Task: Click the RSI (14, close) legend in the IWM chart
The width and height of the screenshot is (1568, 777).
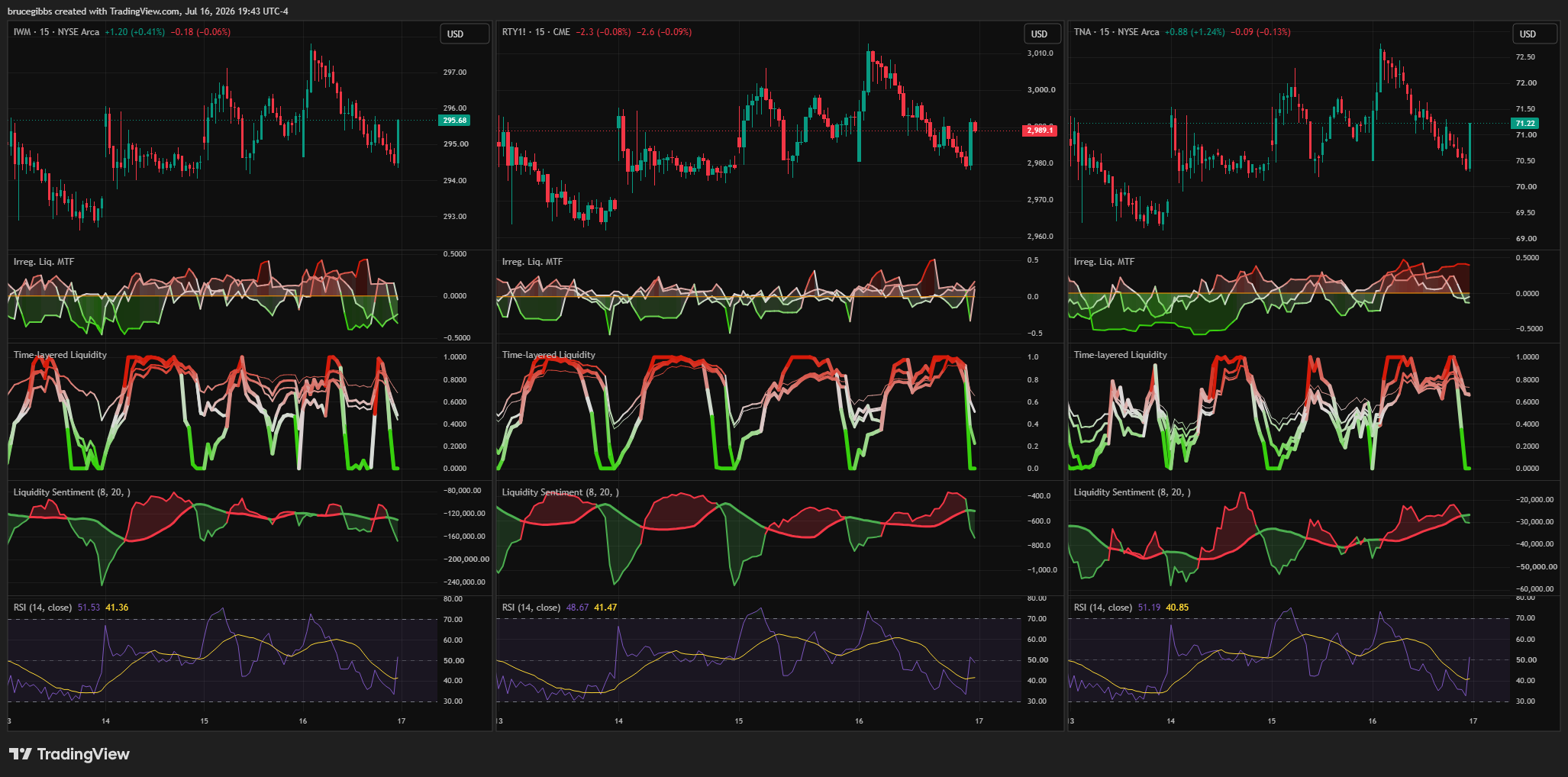Action: (42, 608)
